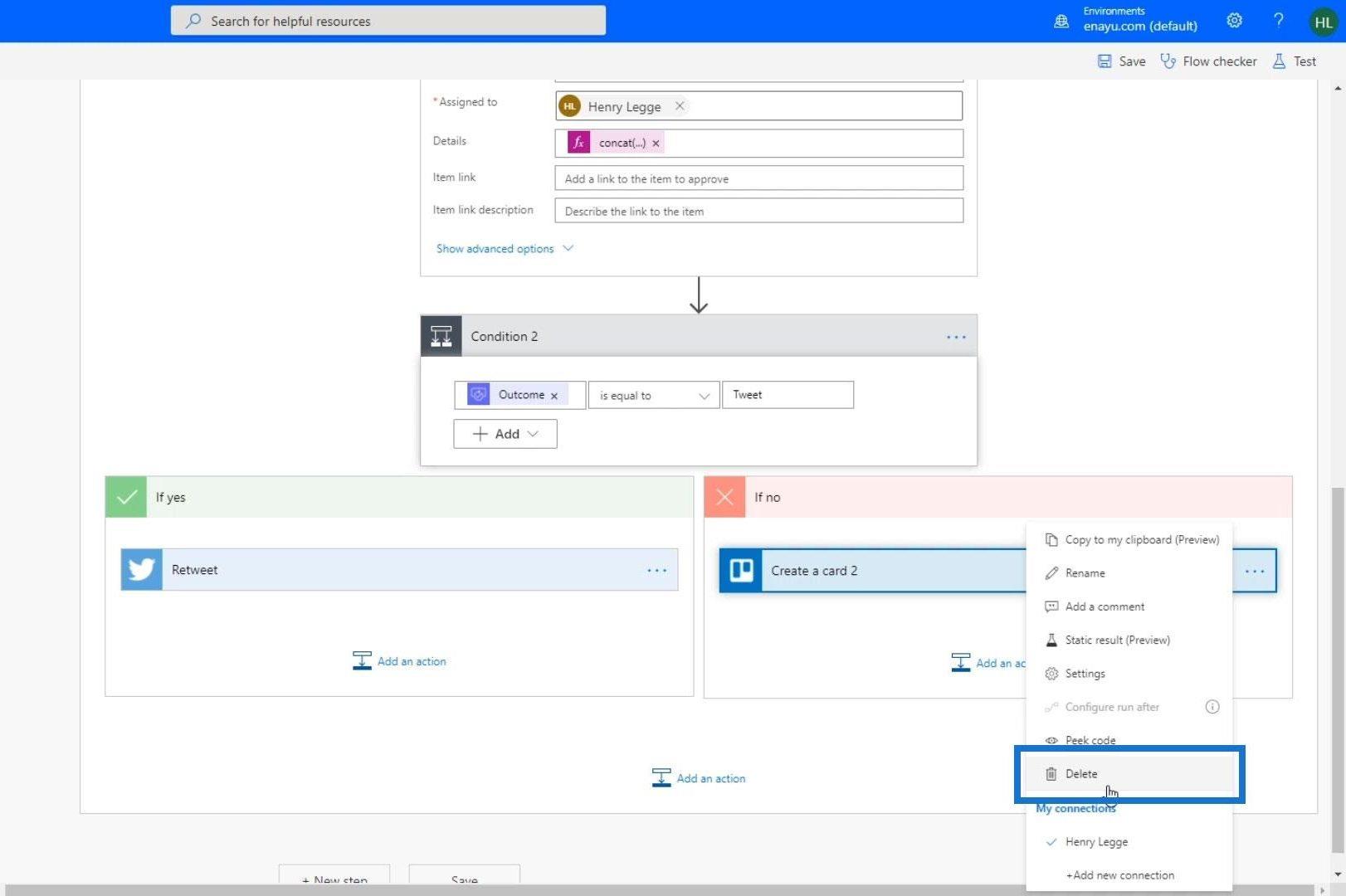Open the 'is equal to' operator dropdown
The width and height of the screenshot is (1346, 896).
click(654, 396)
